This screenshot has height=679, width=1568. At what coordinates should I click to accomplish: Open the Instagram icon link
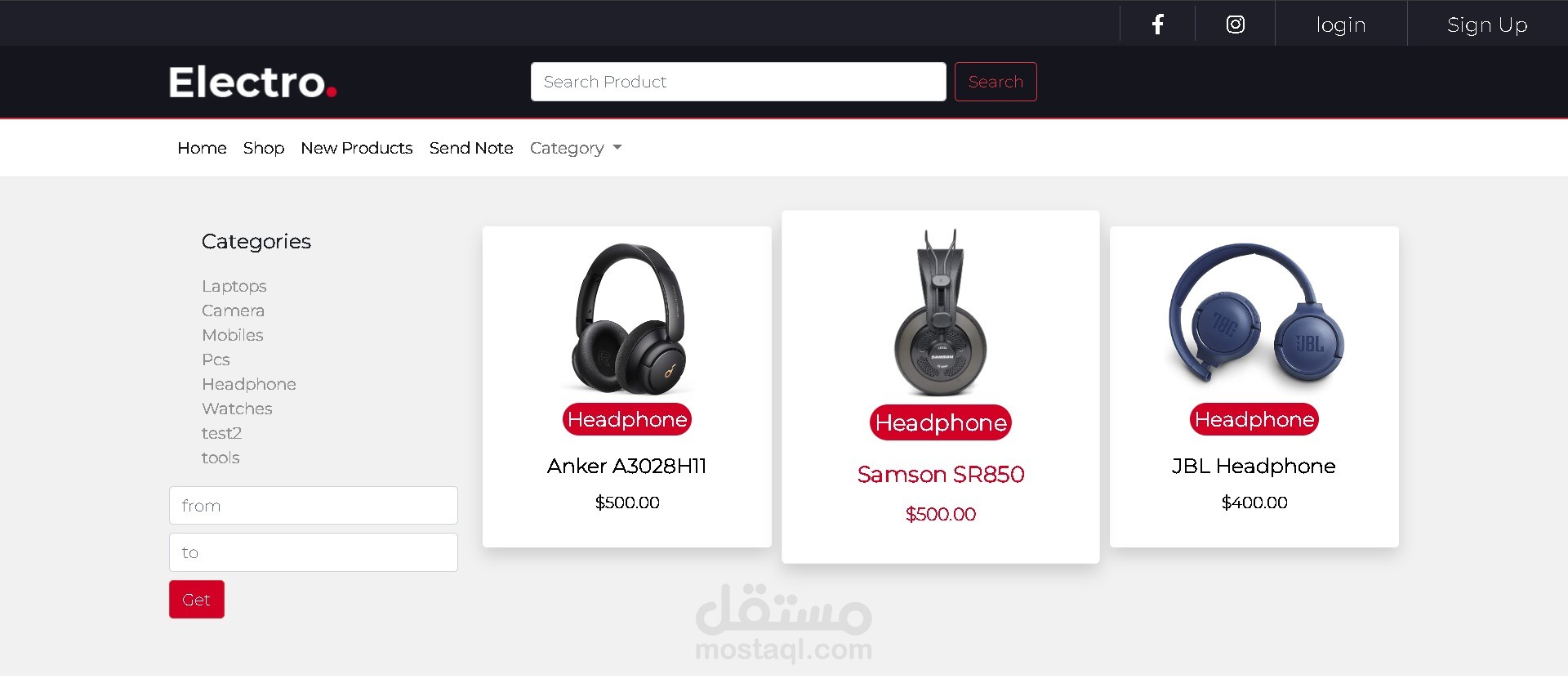tap(1235, 25)
